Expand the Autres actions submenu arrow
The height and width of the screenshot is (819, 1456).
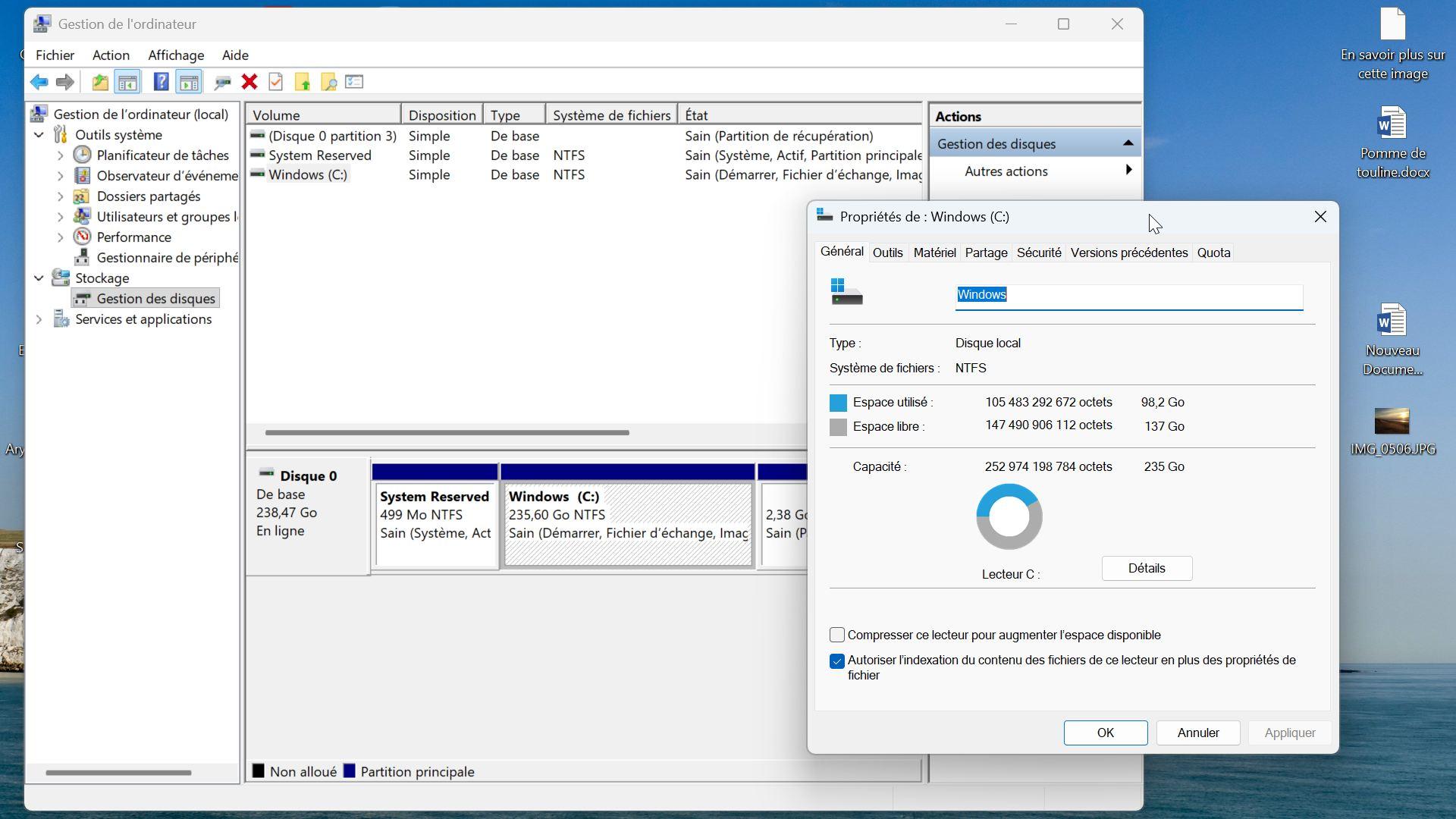(x=1128, y=171)
